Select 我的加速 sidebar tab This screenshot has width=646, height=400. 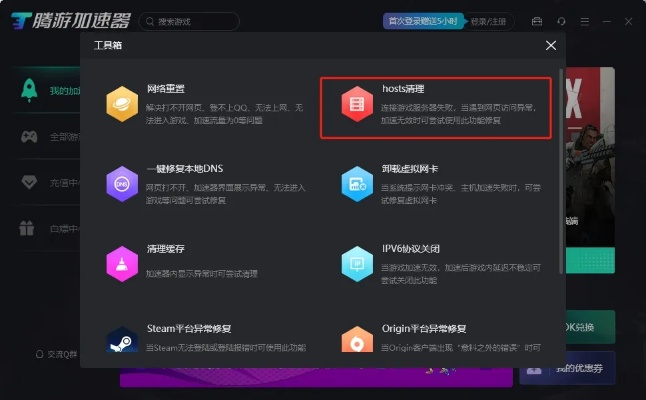pos(47,90)
